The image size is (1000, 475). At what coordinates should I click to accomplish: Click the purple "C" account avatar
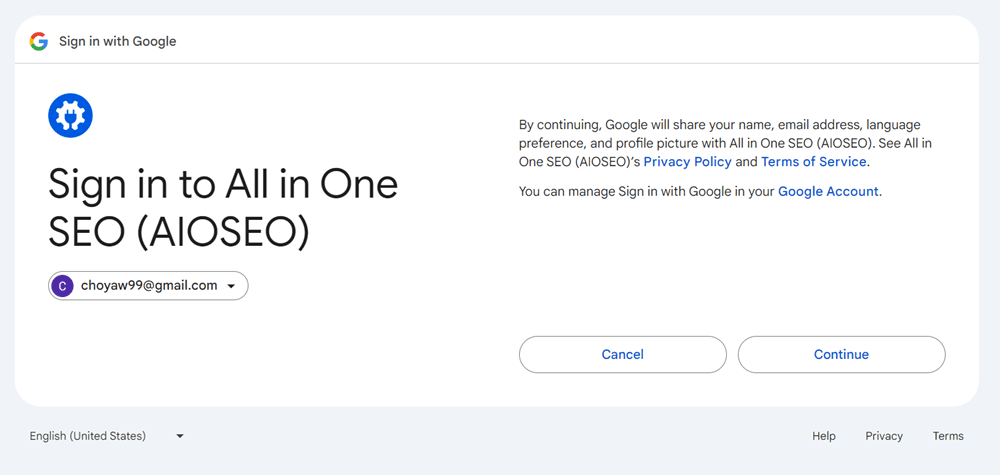tap(62, 286)
